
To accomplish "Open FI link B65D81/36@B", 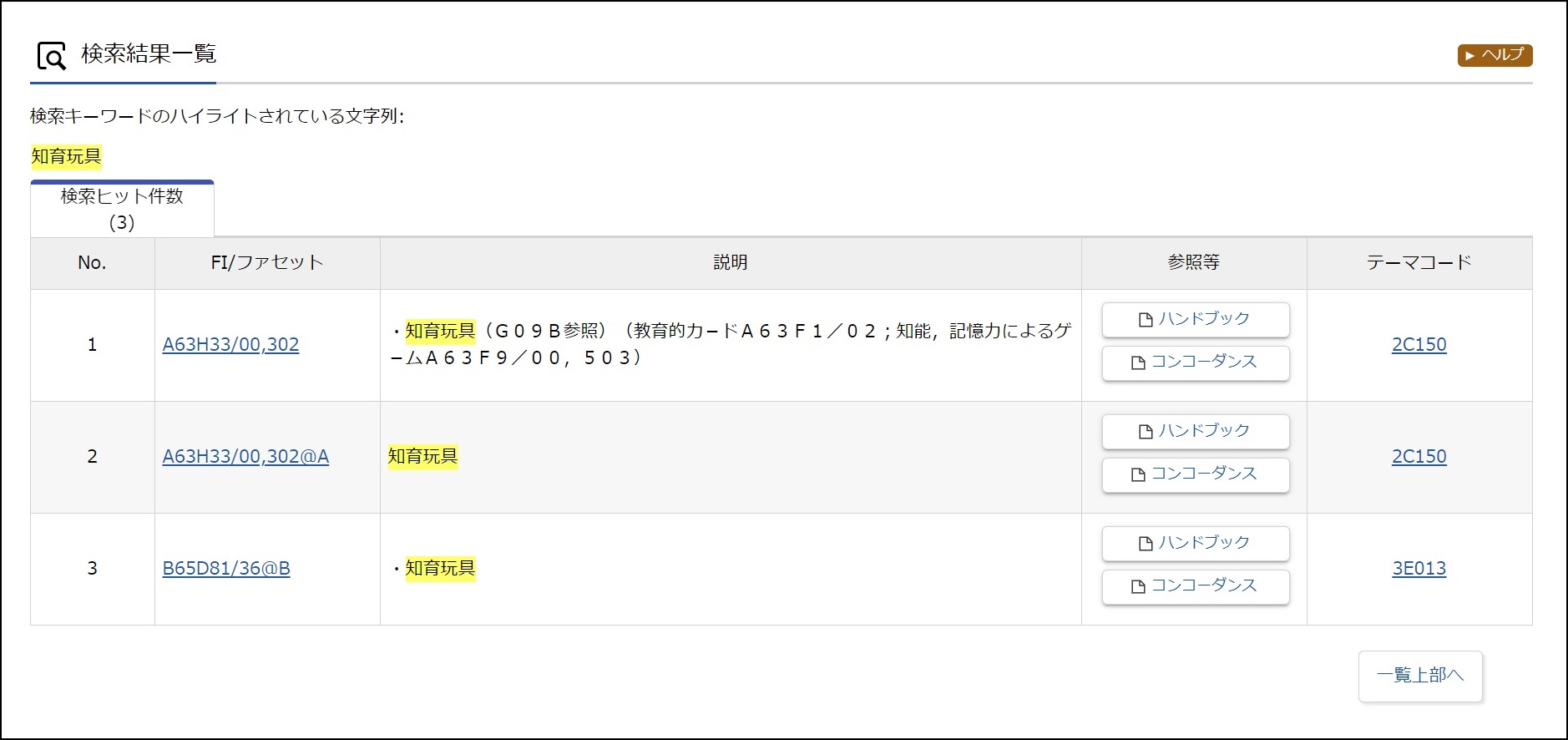I will point(226,569).
